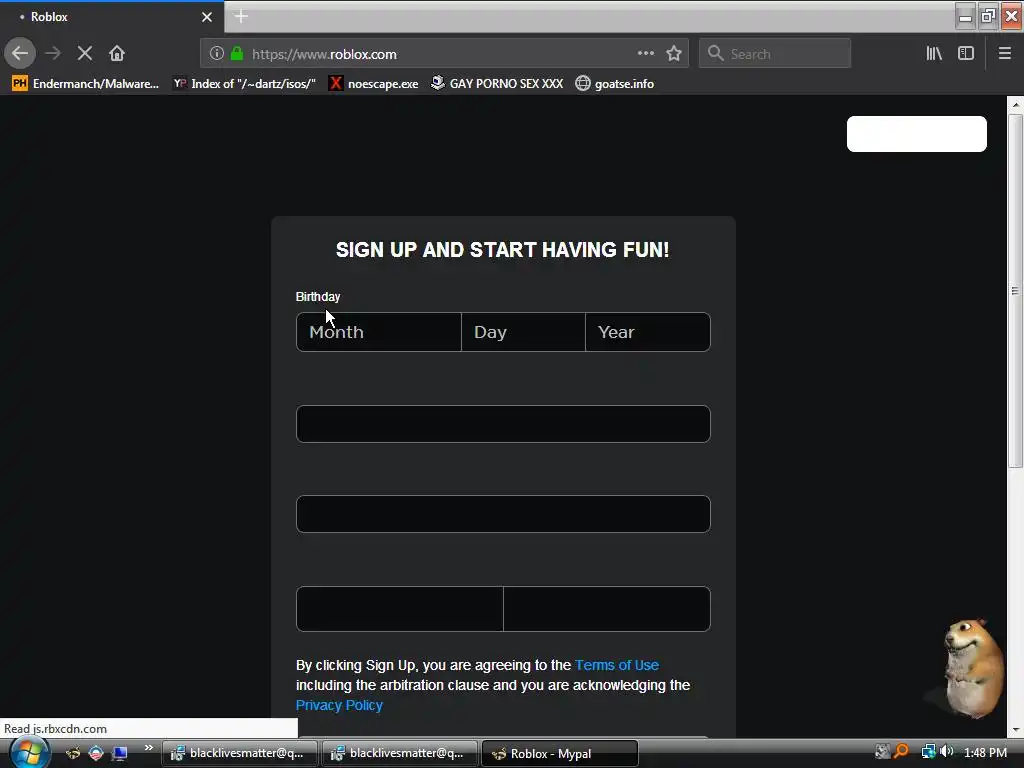
Task: Click the green padlock security icon
Action: click(x=237, y=54)
